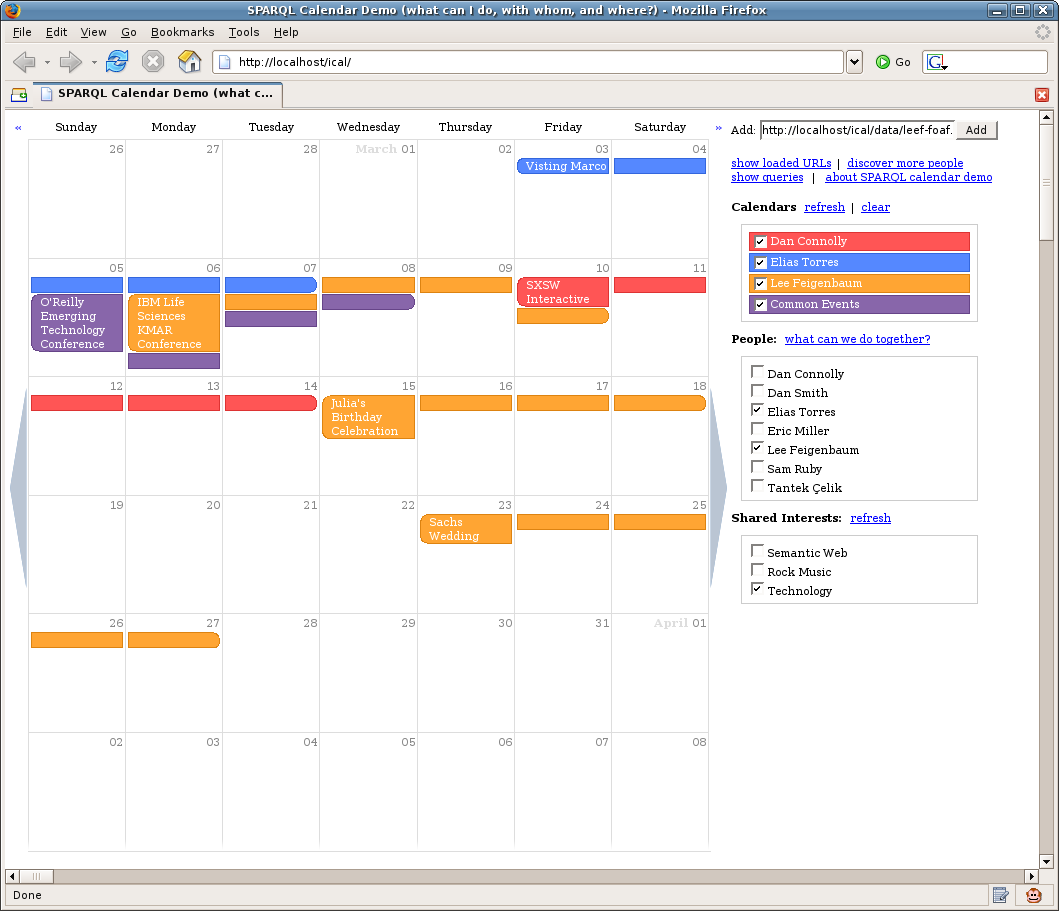Go to the Home page icon
This screenshot has height=911, width=1059.
pyautogui.click(x=189, y=62)
